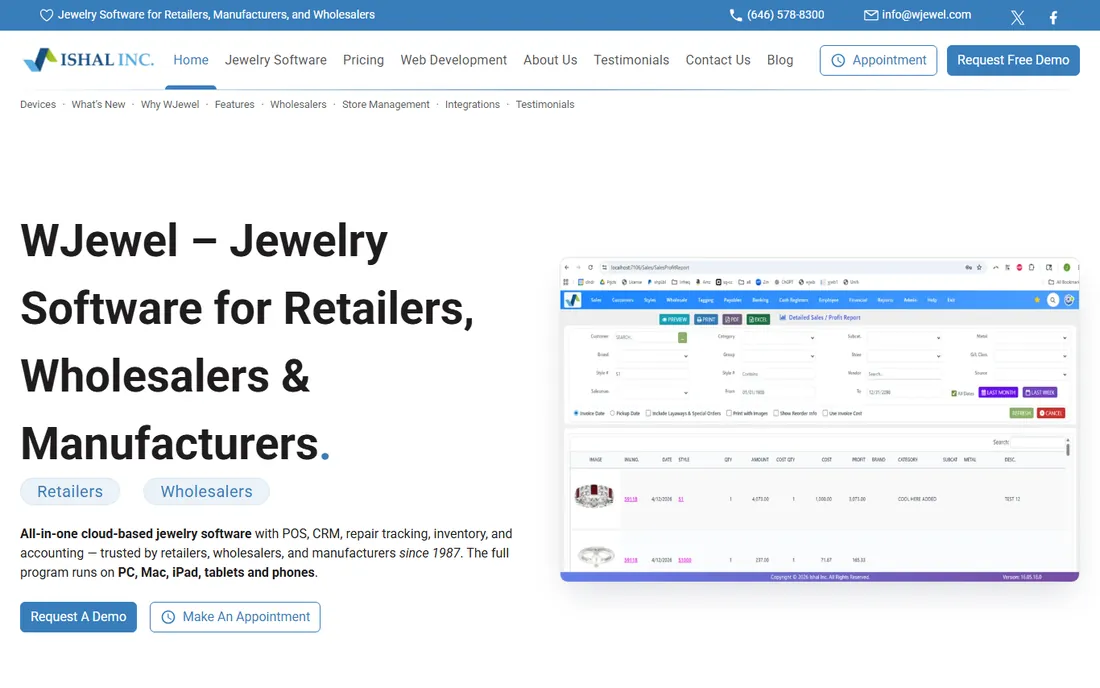Click the Ishal Inc. logo

point(88,60)
